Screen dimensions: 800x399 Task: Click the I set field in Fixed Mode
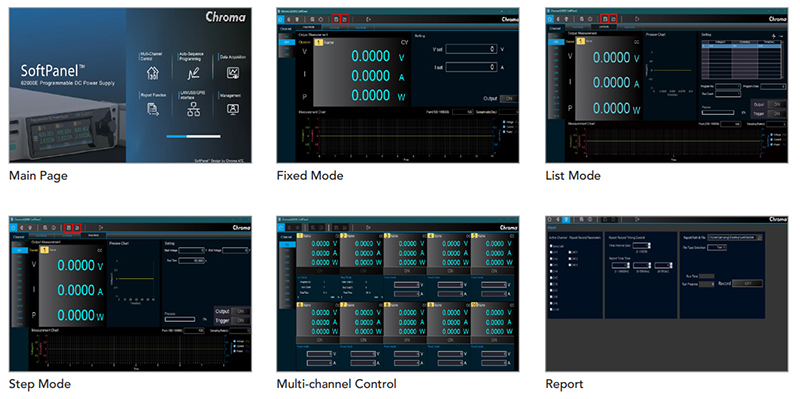(471, 67)
